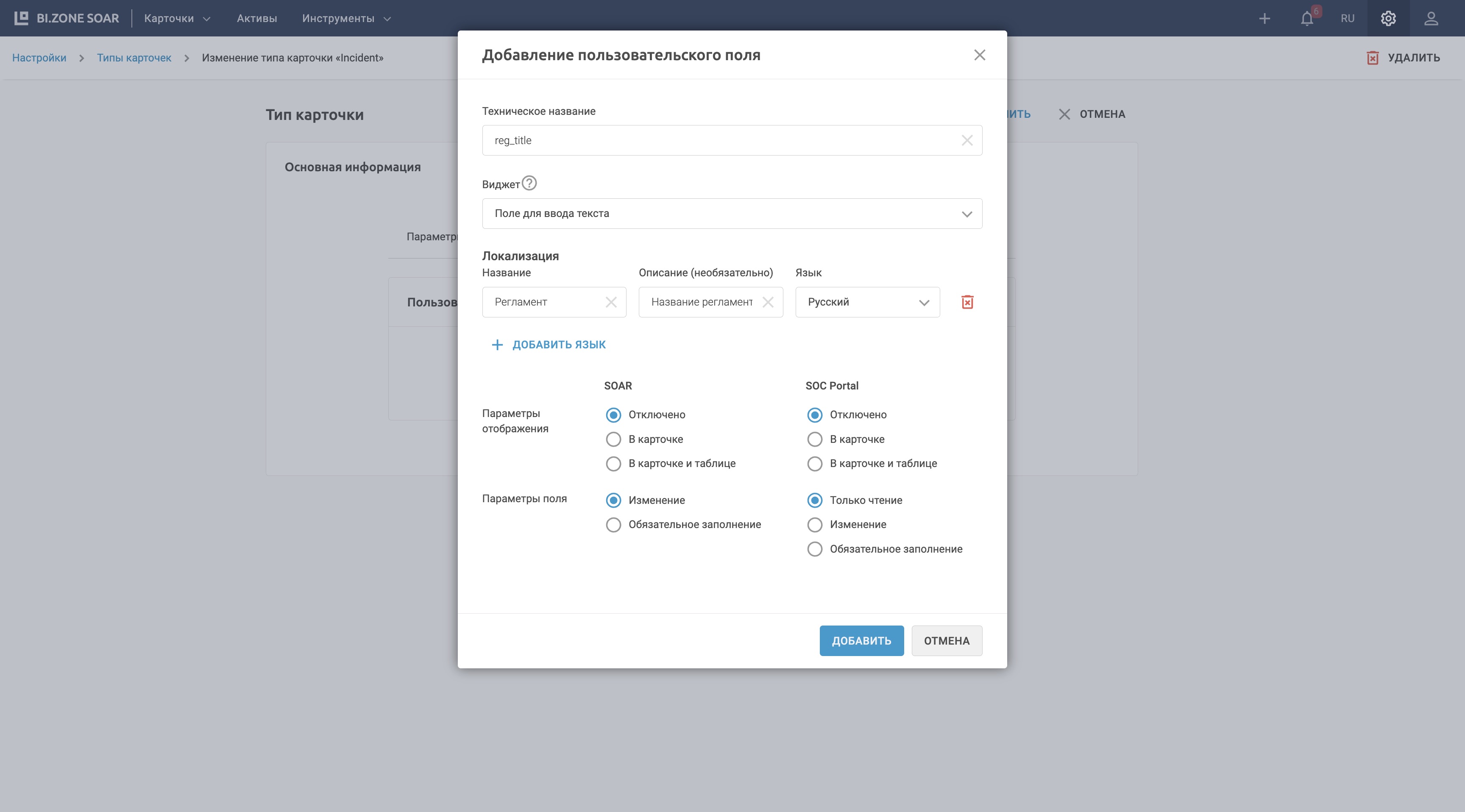Open settings gear in top bar
This screenshot has height=812, width=1465.
(1388, 18)
